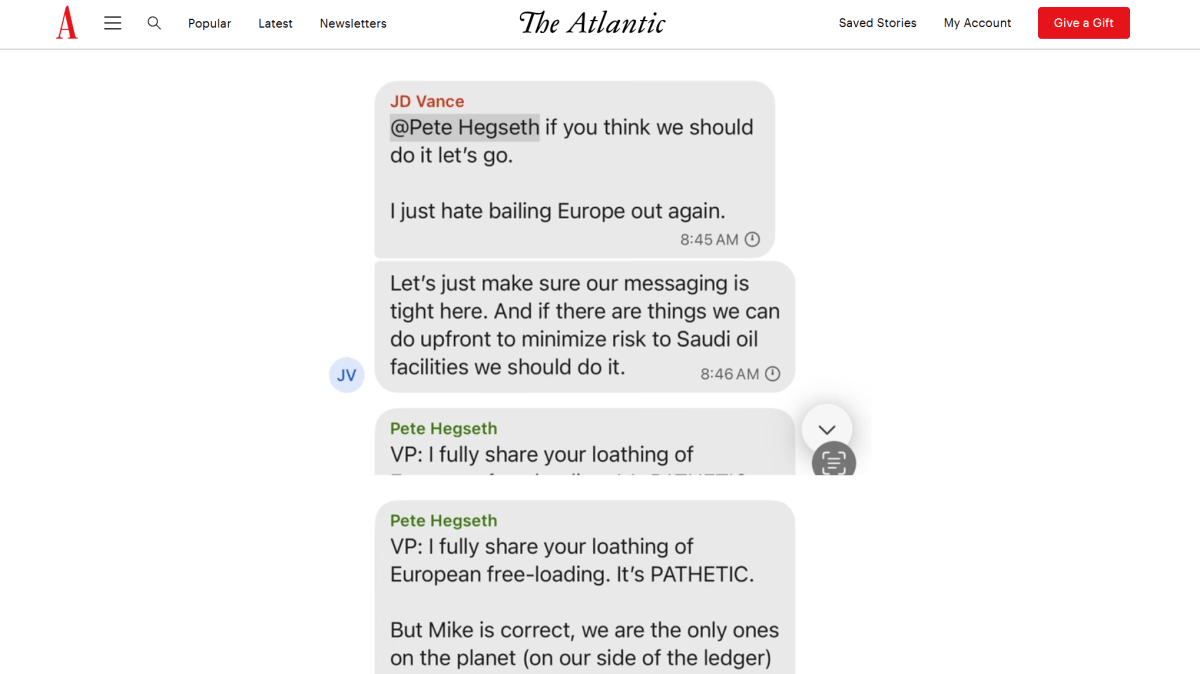Screen dimensions: 1200x674
Task: Open Saved Stories
Action: [877, 23]
